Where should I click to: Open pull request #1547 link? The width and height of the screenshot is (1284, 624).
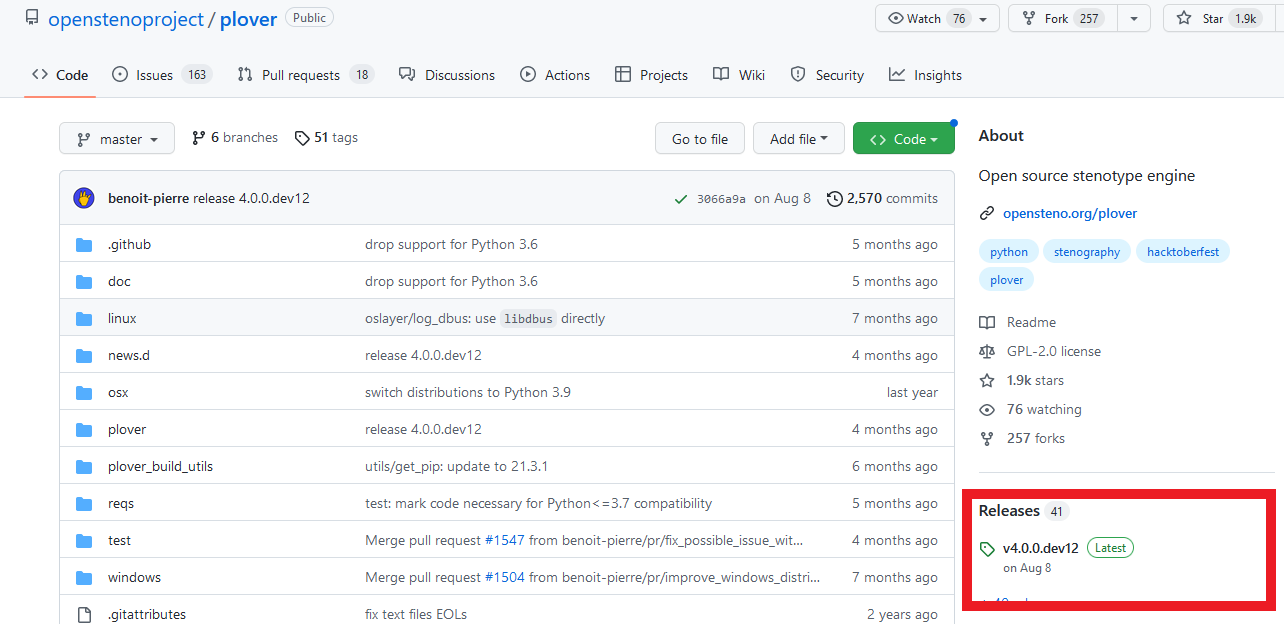point(505,540)
